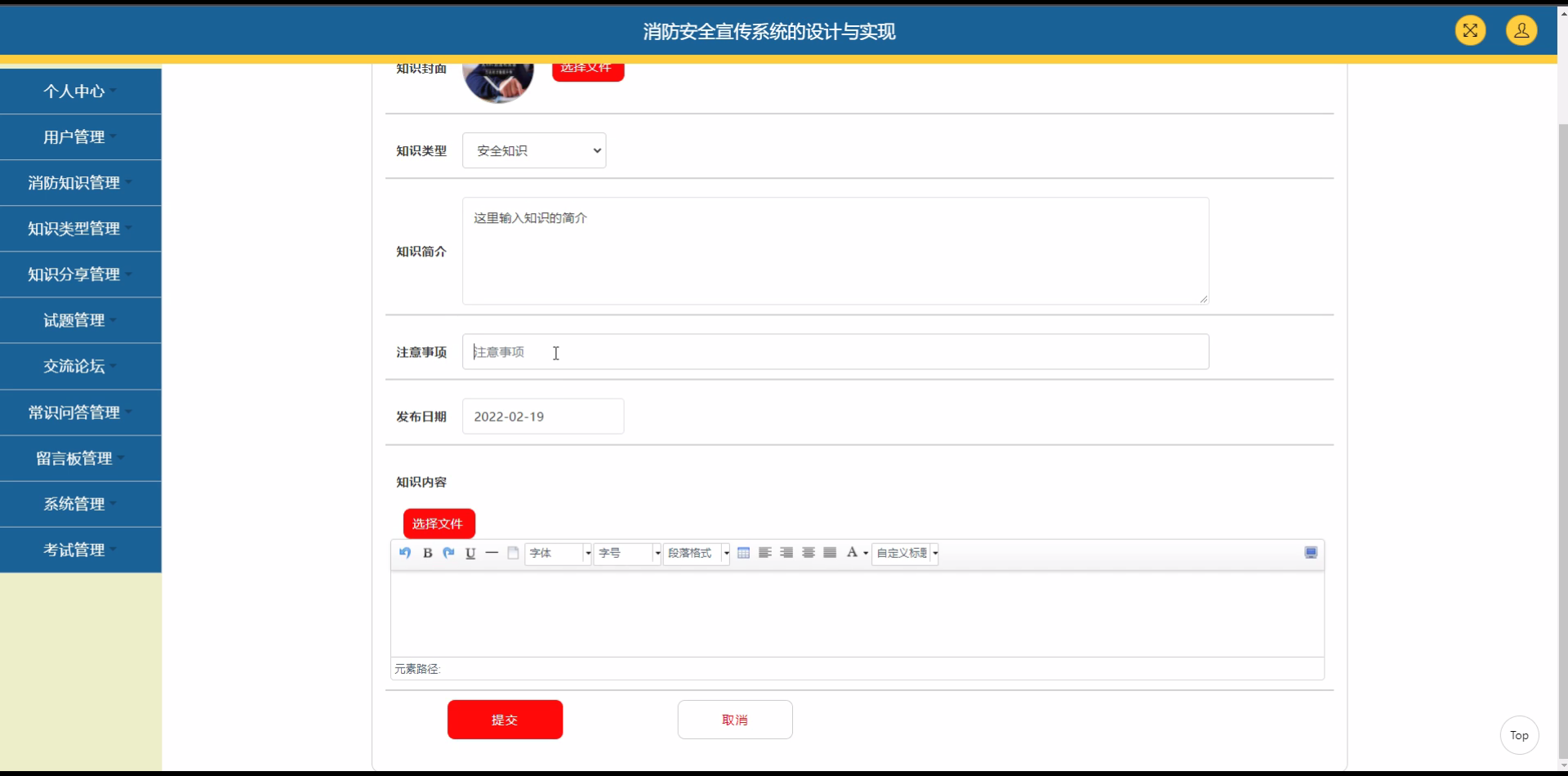Click the page vertical scrollbar

tap(1563, 441)
